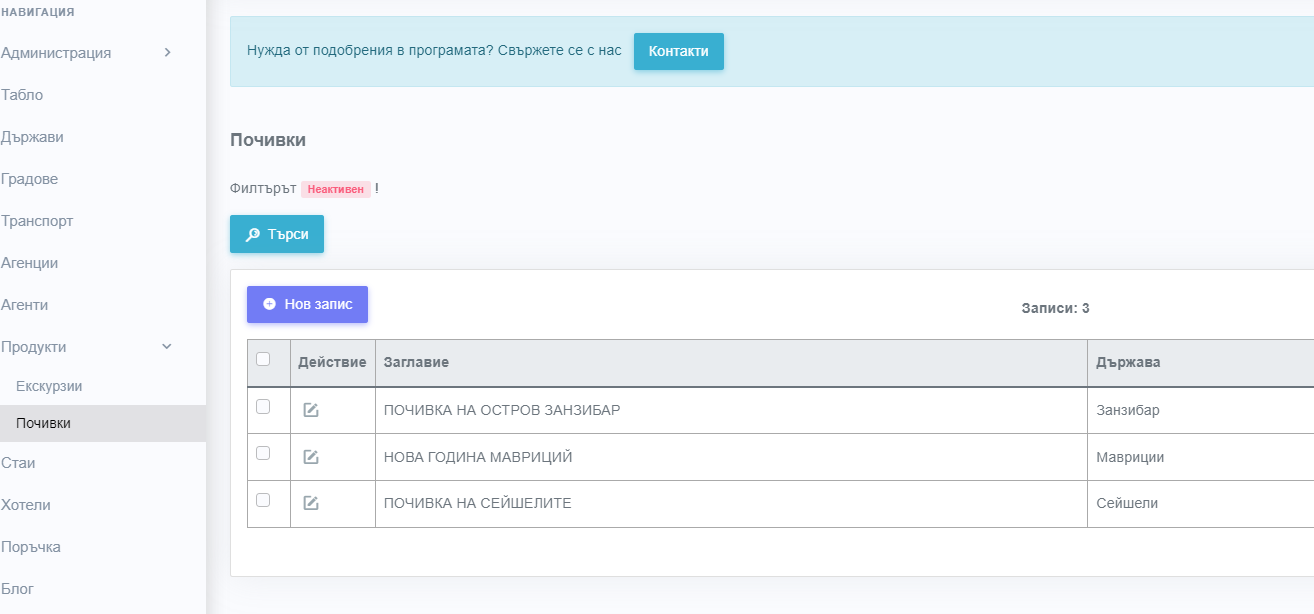The image size is (1314, 614).
Task: Open Държави navigation item
Action: 32,137
